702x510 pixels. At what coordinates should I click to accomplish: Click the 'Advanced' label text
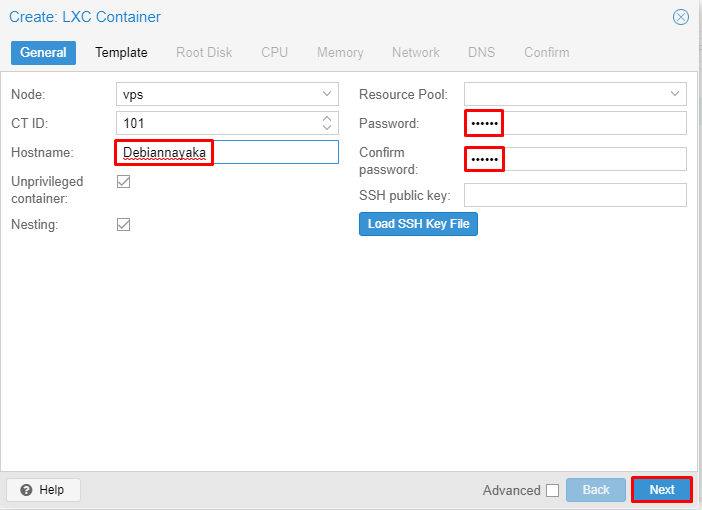[512, 490]
